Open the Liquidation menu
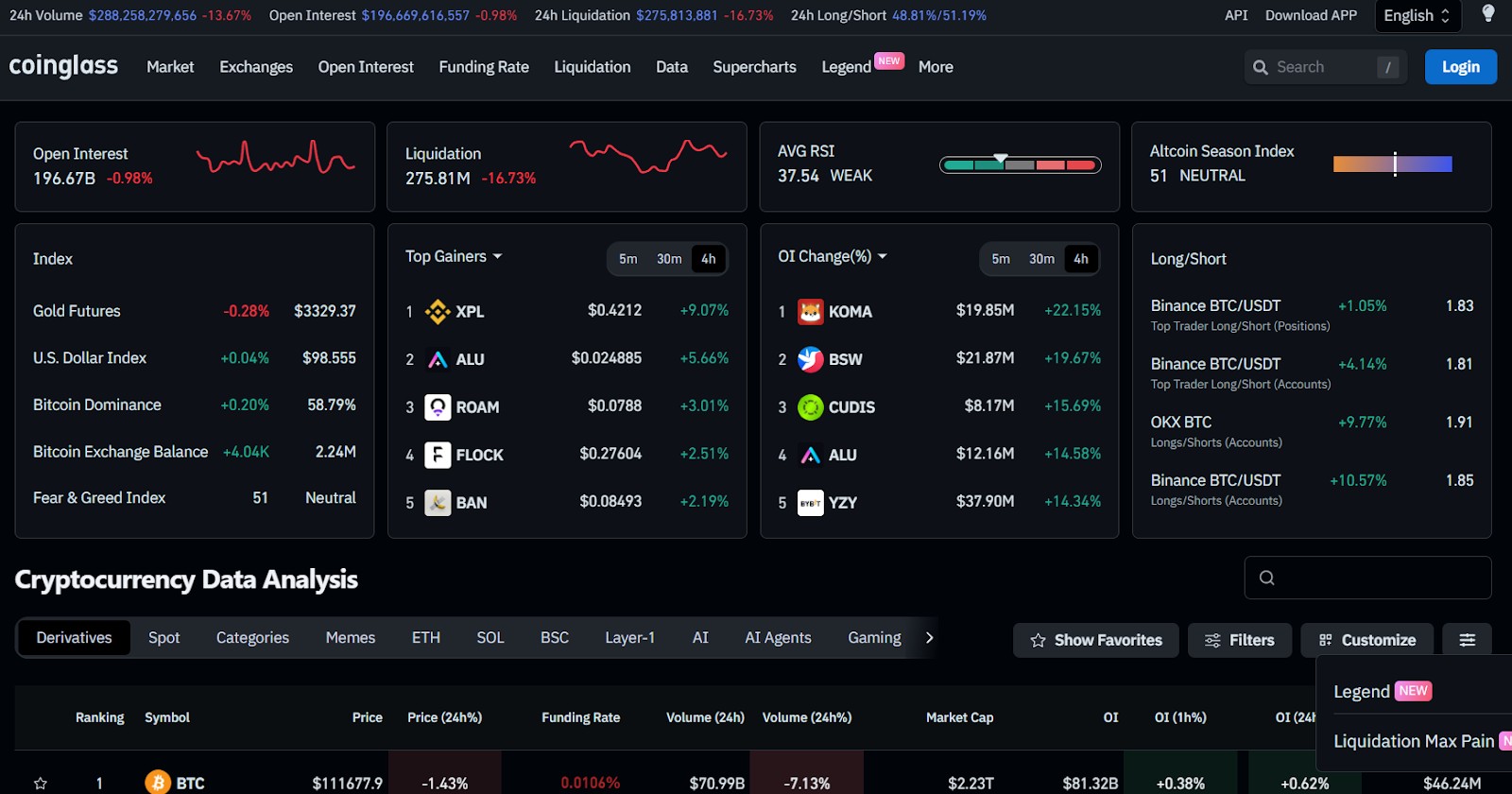Image resolution: width=1512 pixels, height=794 pixels. pyautogui.click(x=593, y=67)
